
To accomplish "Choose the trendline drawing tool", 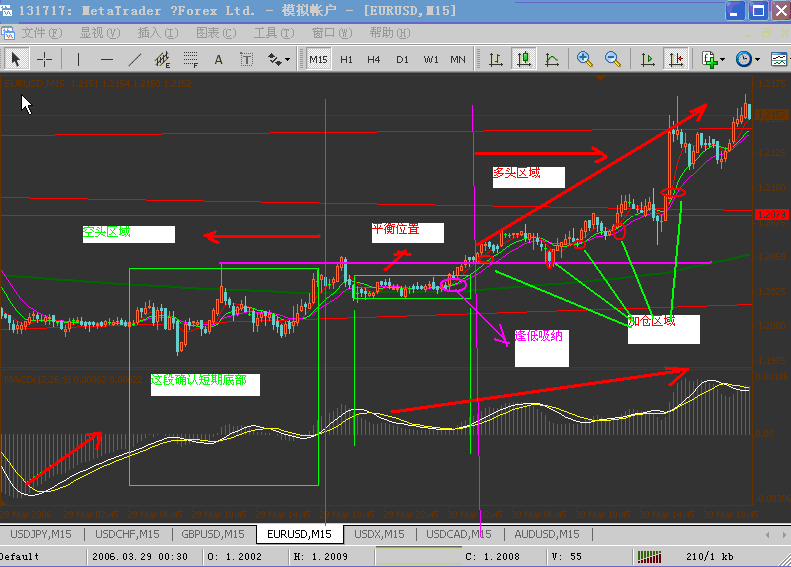I will pos(135,60).
